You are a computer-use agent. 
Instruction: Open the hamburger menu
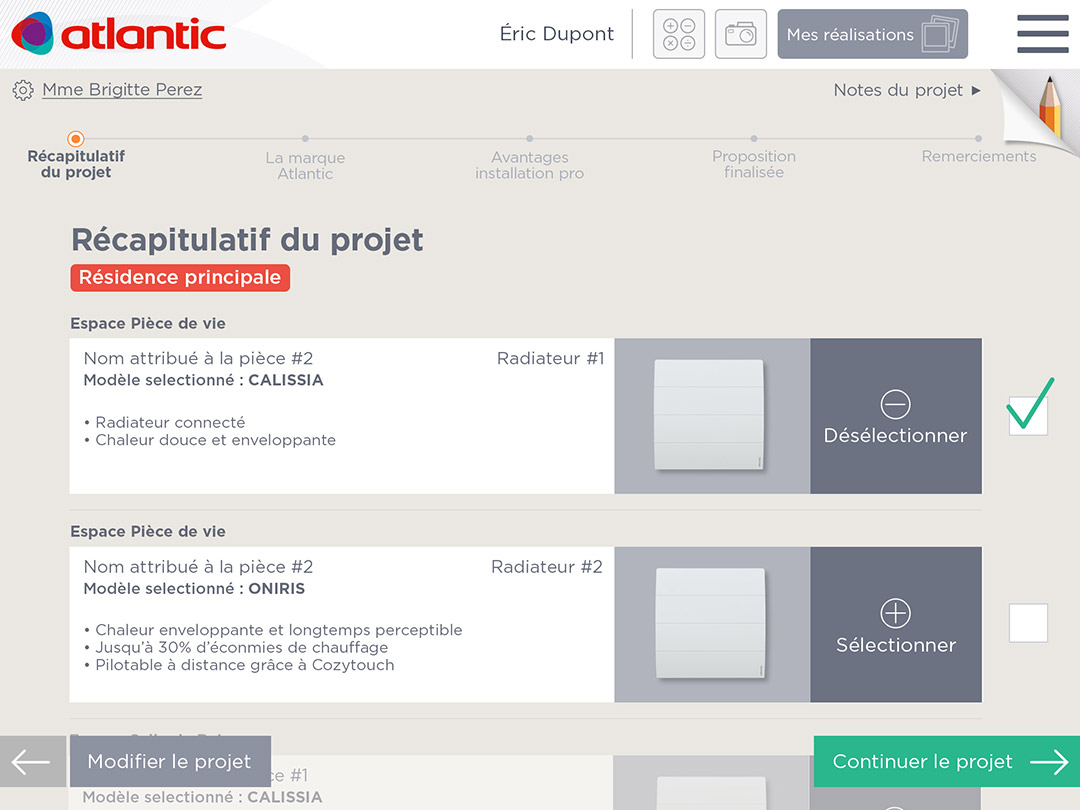(1043, 33)
